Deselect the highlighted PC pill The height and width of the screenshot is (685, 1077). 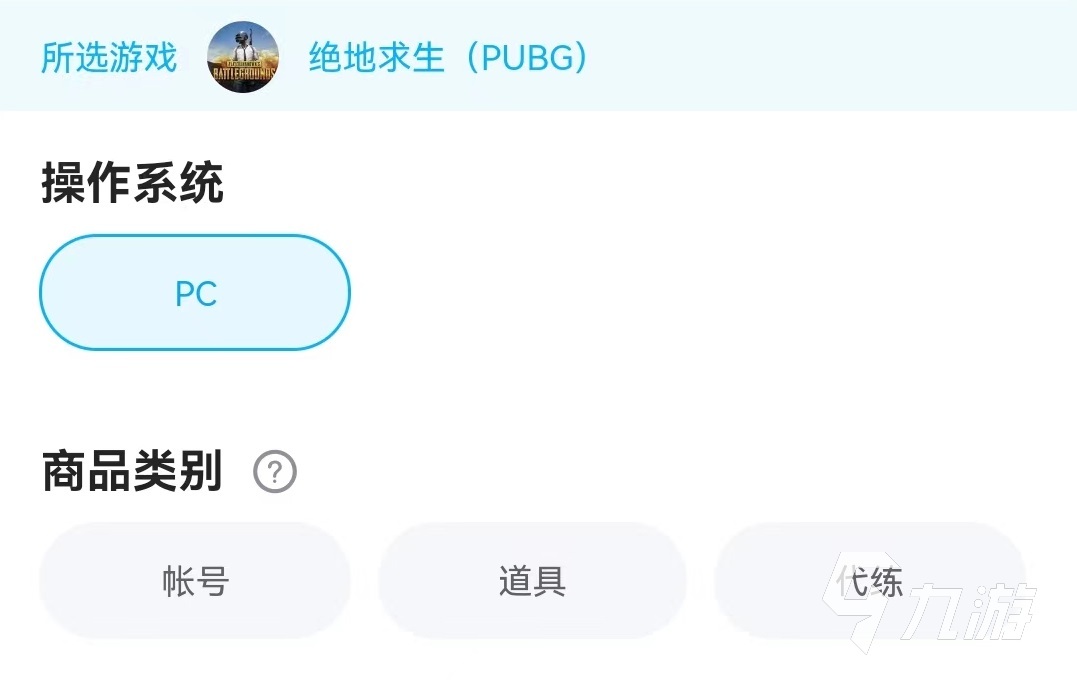click(x=195, y=293)
